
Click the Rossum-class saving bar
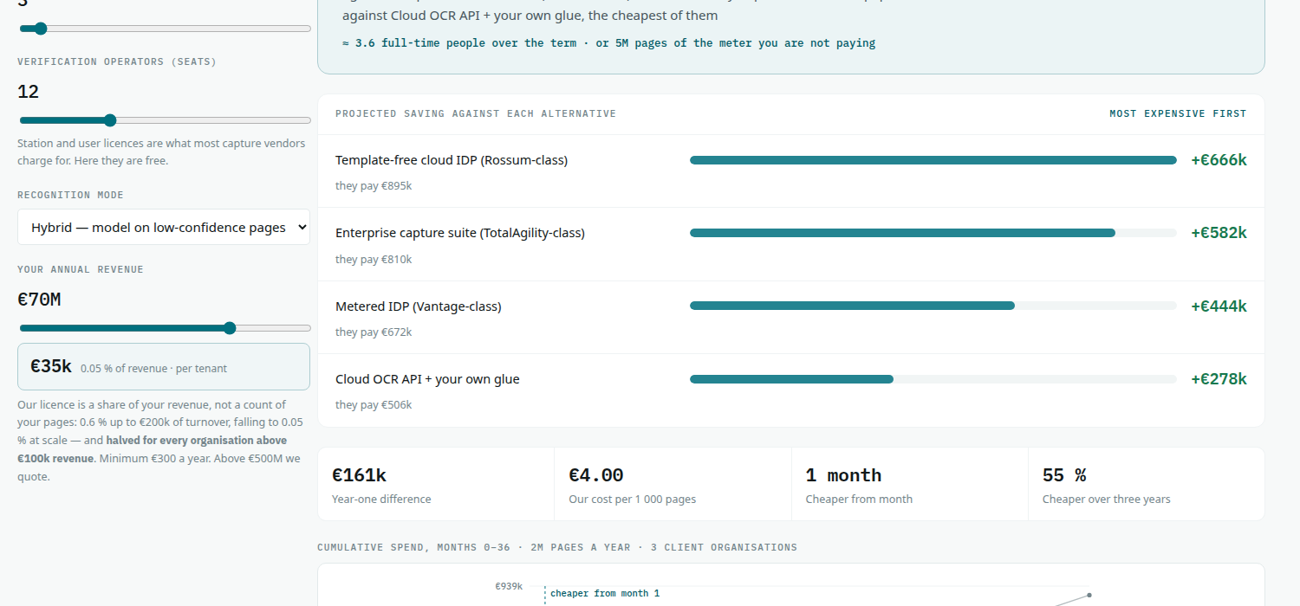[x=933, y=160]
